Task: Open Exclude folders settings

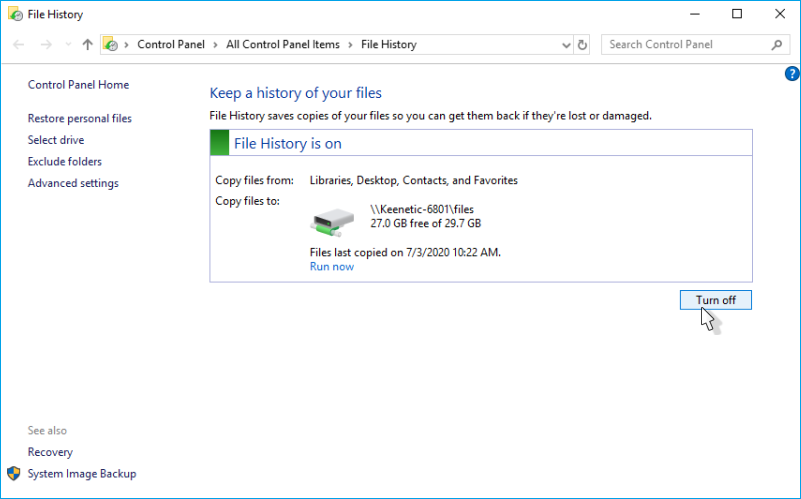Action: point(64,162)
